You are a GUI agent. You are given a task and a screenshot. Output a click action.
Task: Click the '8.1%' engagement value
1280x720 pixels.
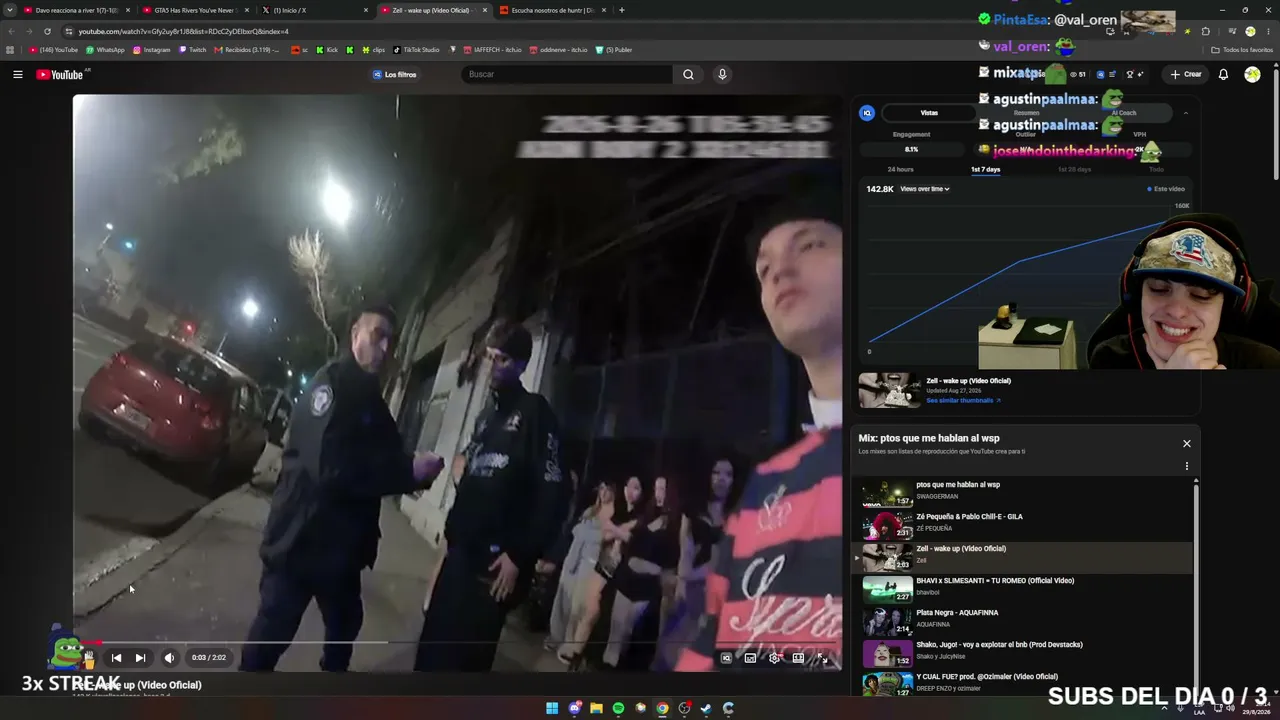911,149
